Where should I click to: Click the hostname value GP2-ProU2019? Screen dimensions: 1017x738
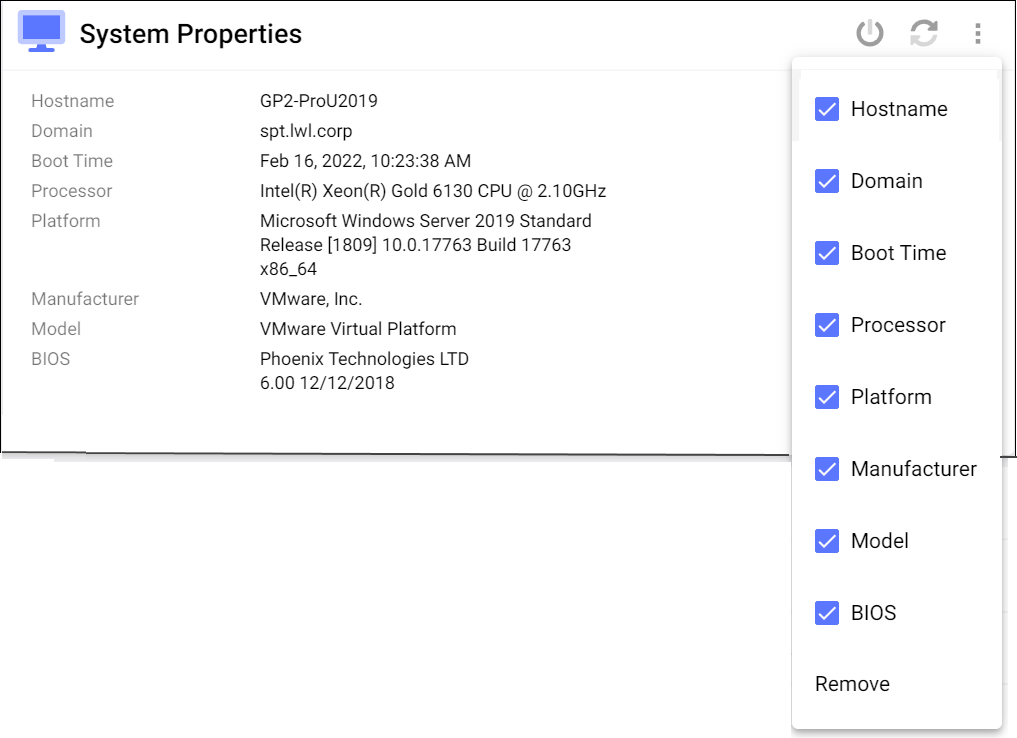tap(318, 101)
